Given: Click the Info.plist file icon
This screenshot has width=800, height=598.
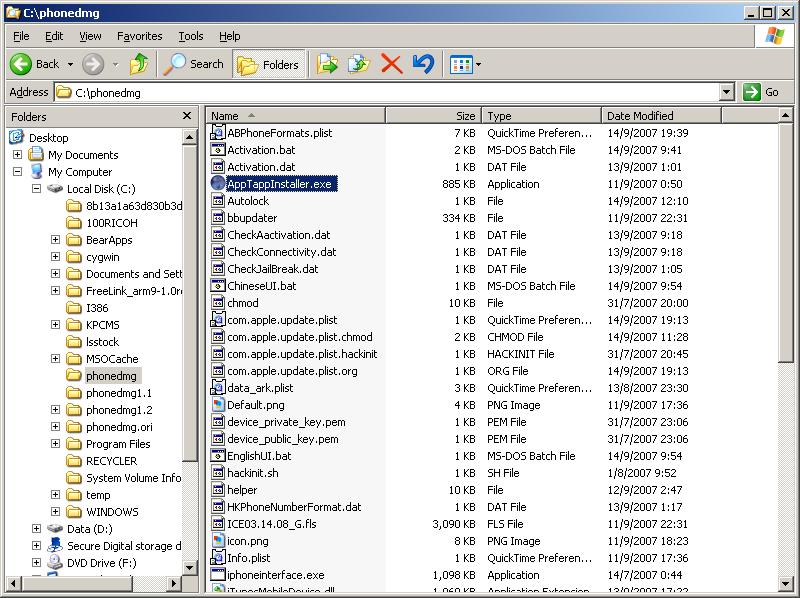Looking at the screenshot, I should pos(218,558).
